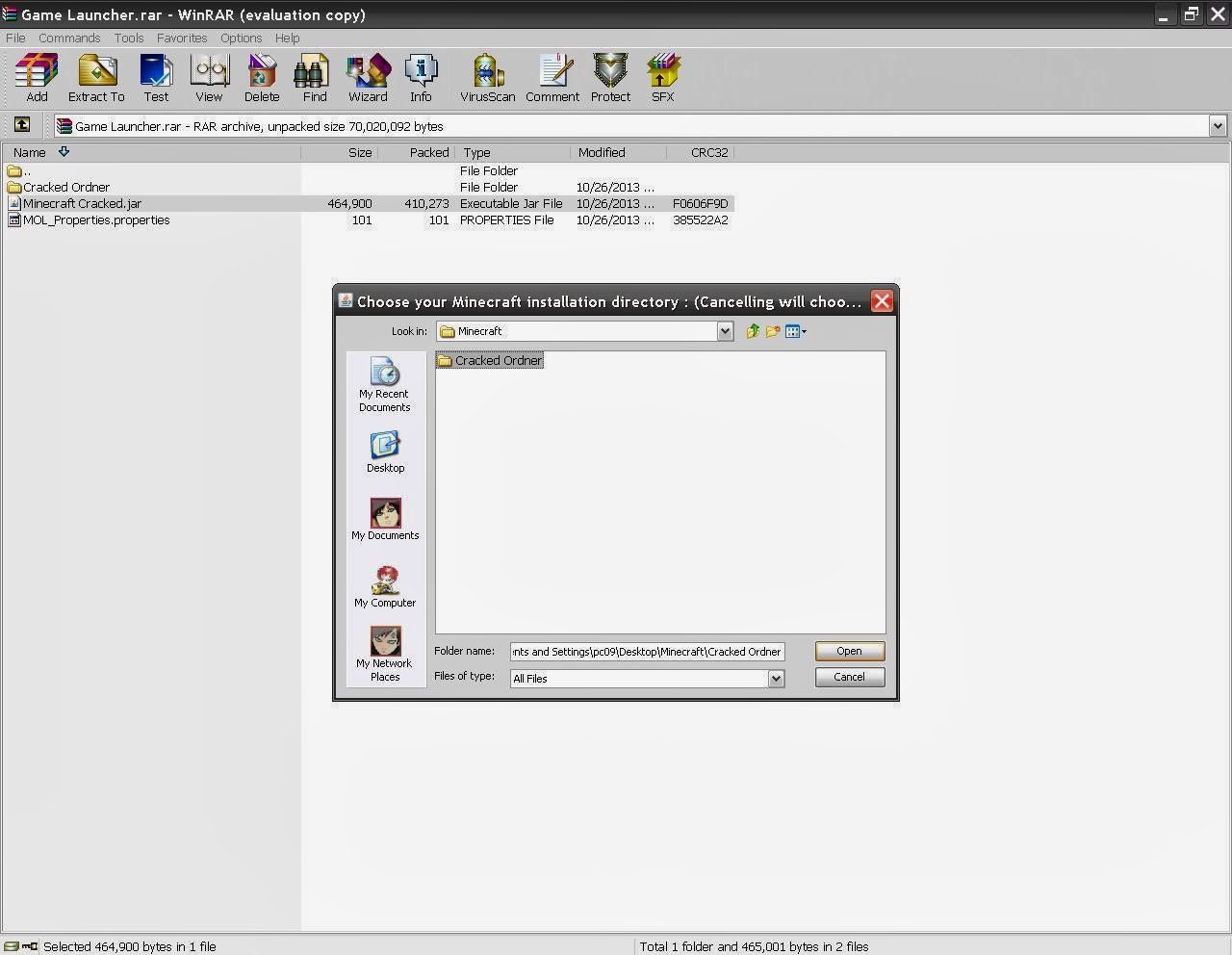Create new folder in the file chooser dialog
Screen dimensions: 1232x955
[x=773, y=331]
